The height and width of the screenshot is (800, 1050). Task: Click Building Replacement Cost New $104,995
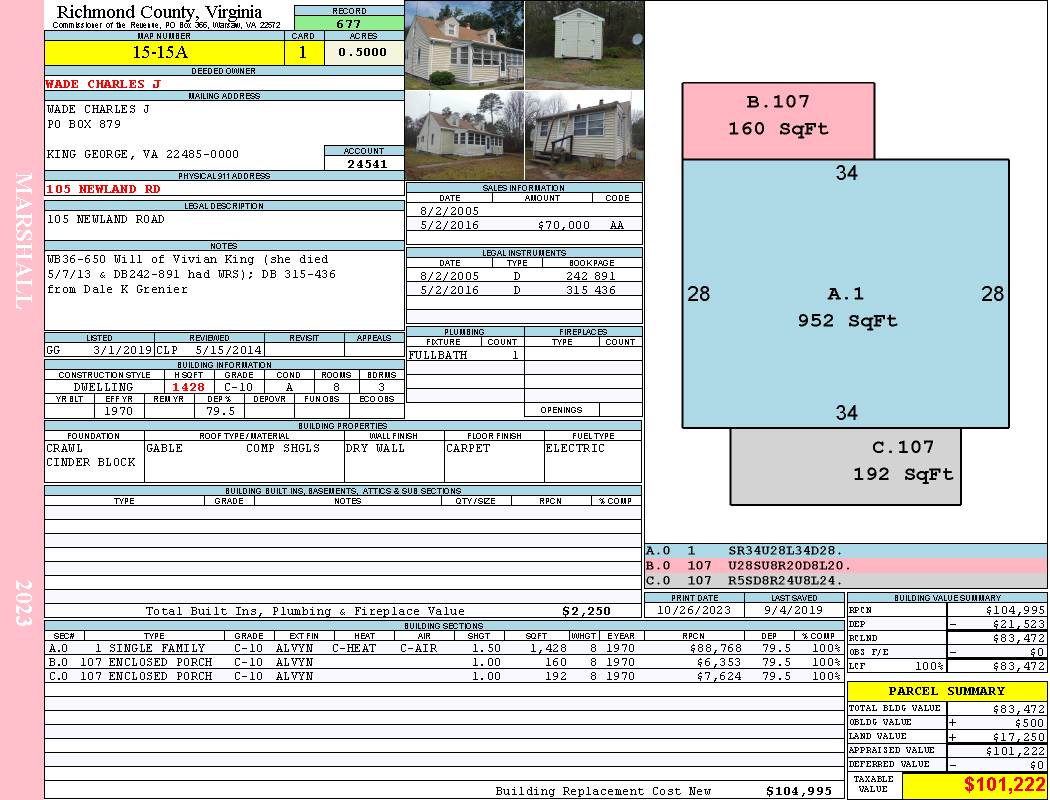799,791
